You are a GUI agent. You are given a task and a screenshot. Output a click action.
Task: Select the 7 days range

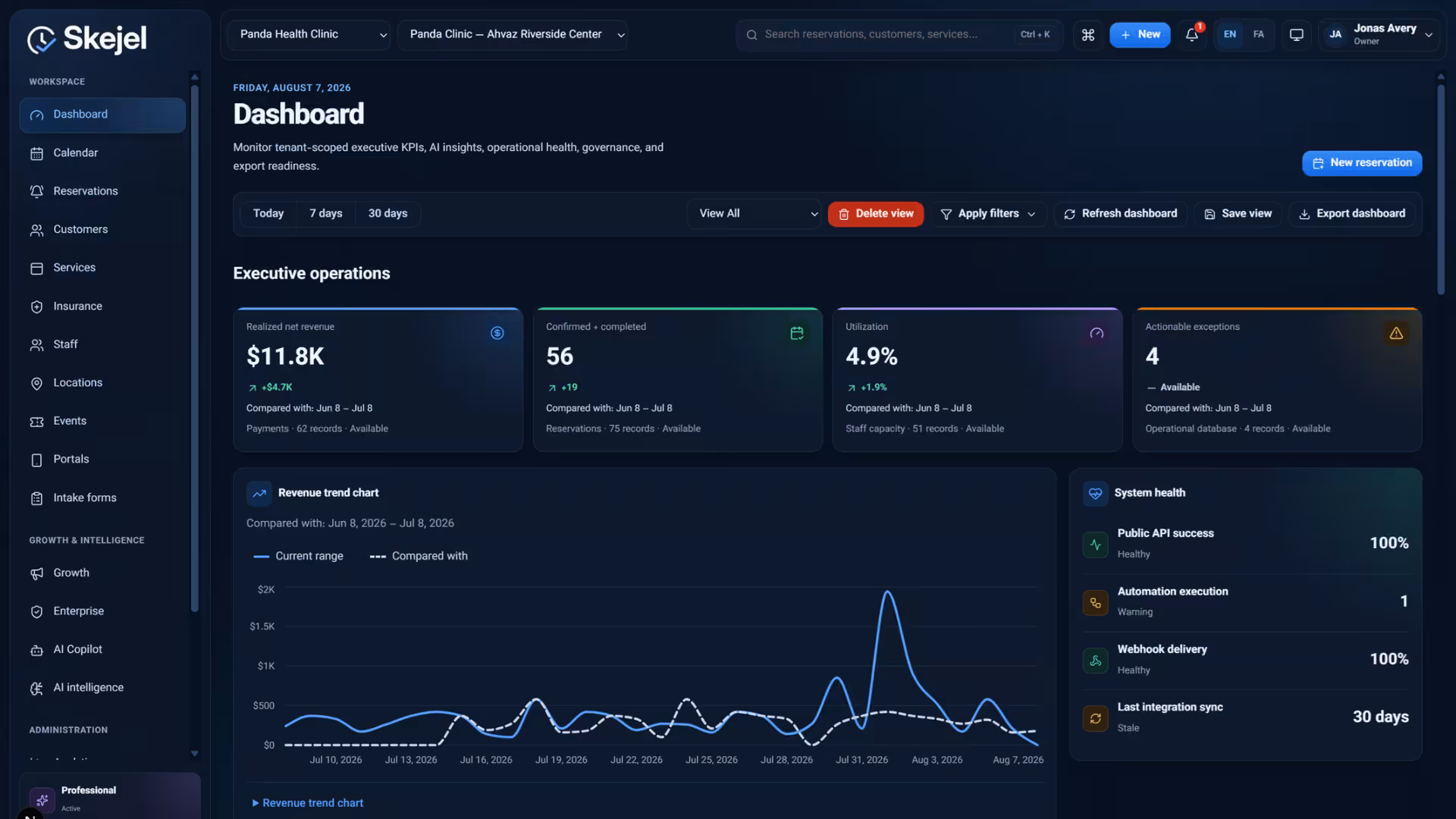pyautogui.click(x=326, y=214)
